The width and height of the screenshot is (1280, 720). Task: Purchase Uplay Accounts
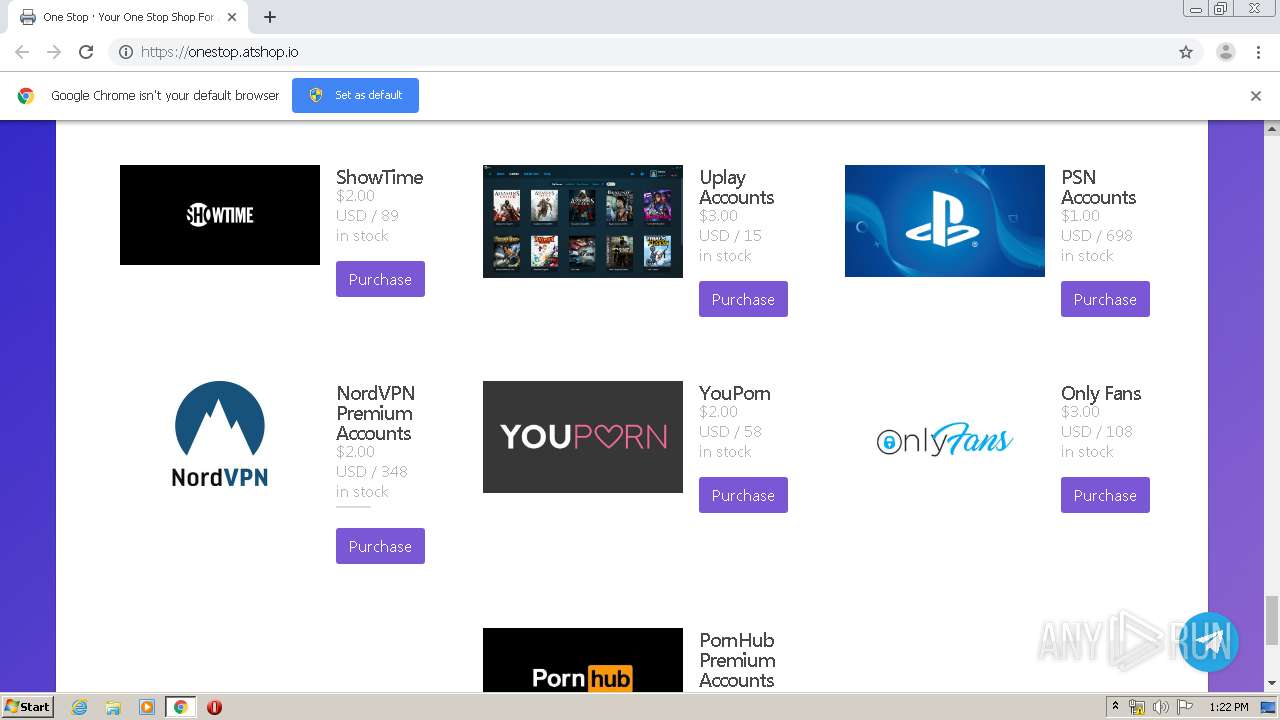(743, 299)
